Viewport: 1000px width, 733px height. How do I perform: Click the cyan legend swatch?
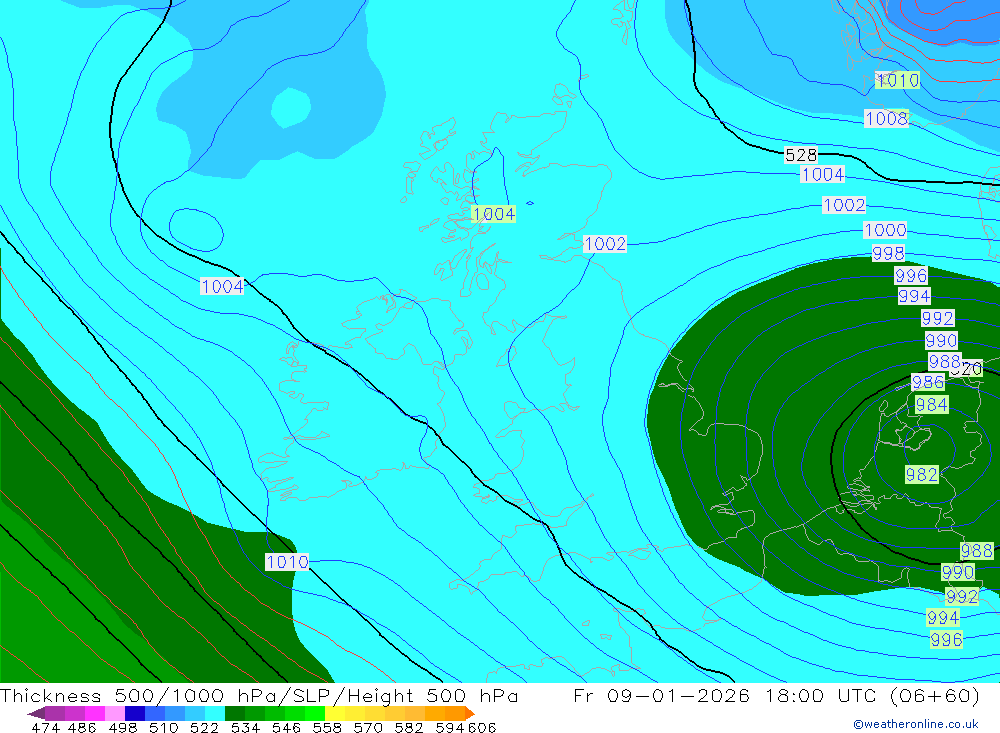pyautogui.click(x=215, y=713)
